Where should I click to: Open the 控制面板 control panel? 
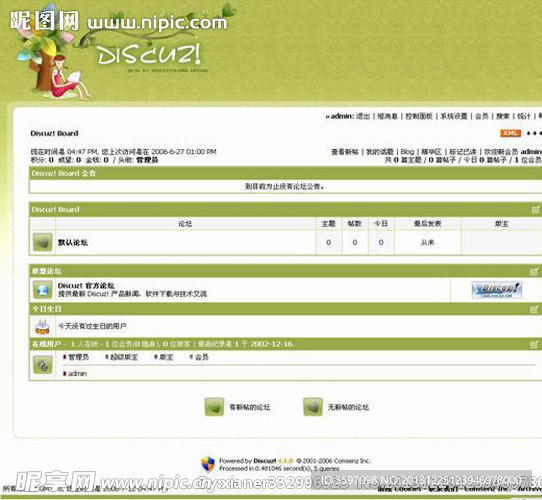[x=419, y=116]
